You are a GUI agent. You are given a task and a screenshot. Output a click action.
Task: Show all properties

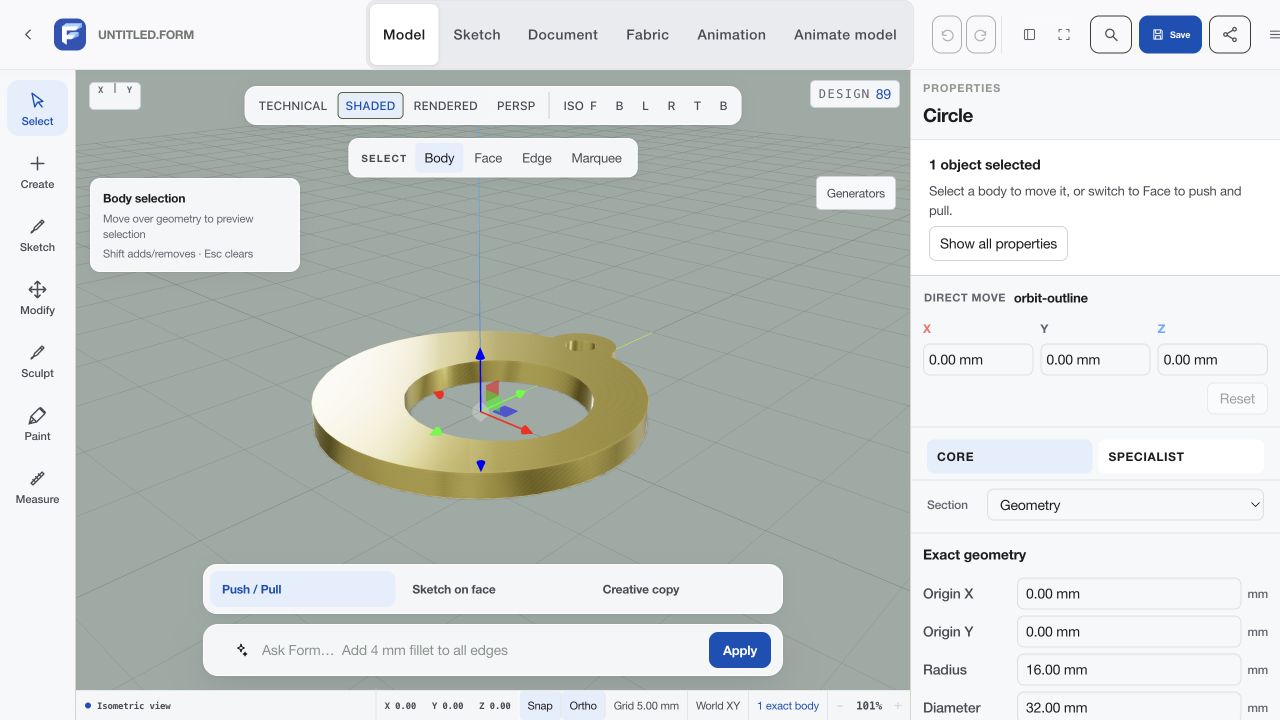998,244
